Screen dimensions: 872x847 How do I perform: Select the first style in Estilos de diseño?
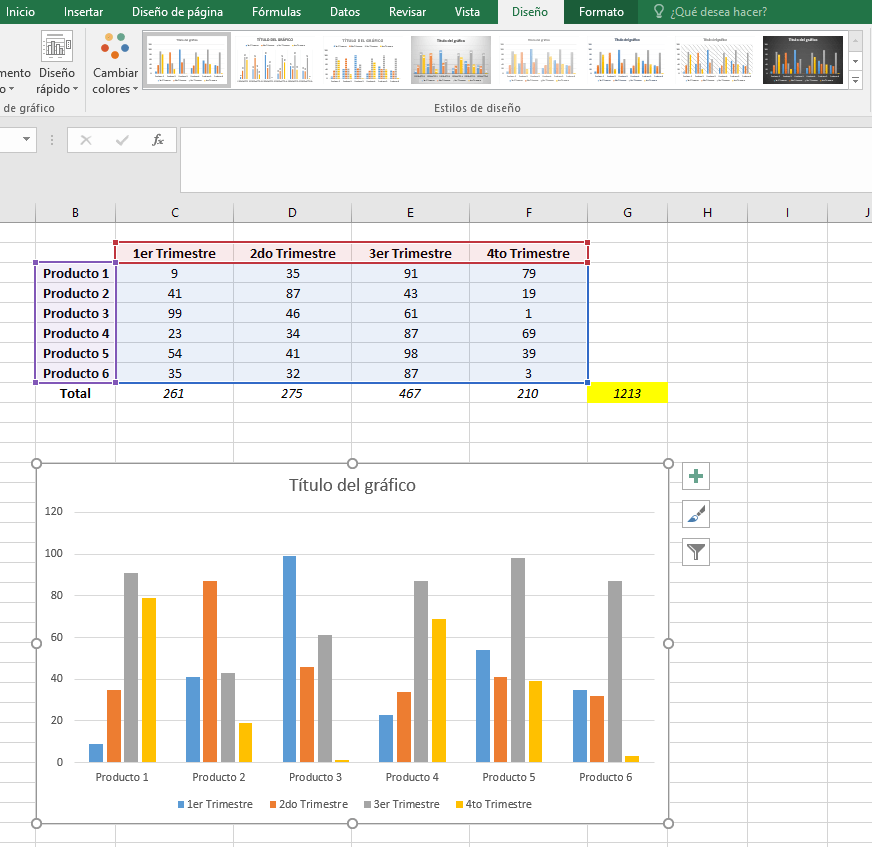(x=186, y=59)
